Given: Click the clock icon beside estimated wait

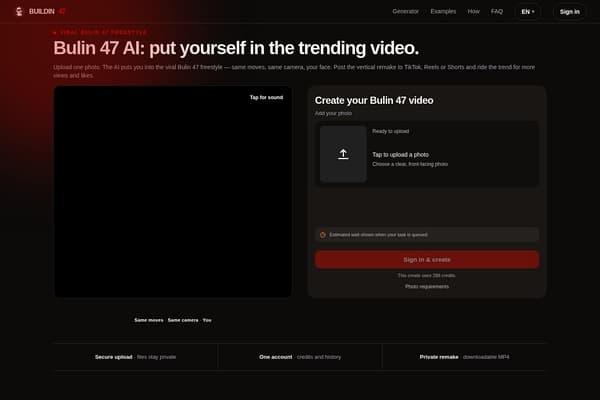Looking at the screenshot, I should [x=323, y=235].
